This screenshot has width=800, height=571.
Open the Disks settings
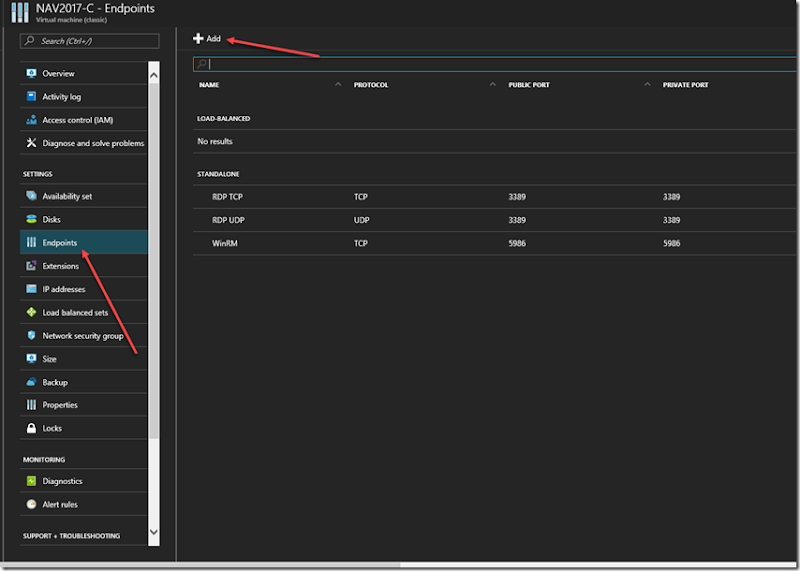84,219
